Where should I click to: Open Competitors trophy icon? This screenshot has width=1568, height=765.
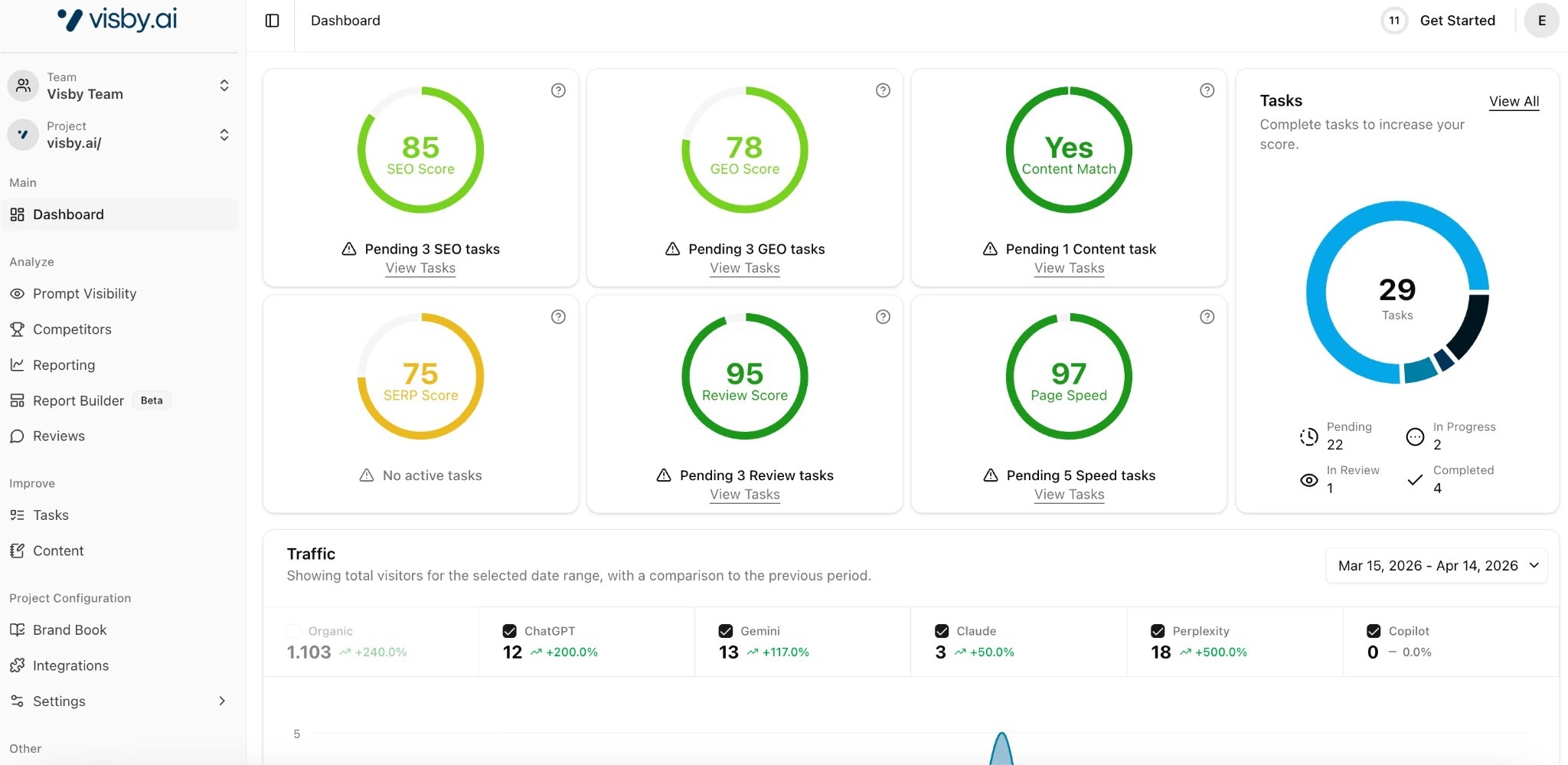coord(17,329)
